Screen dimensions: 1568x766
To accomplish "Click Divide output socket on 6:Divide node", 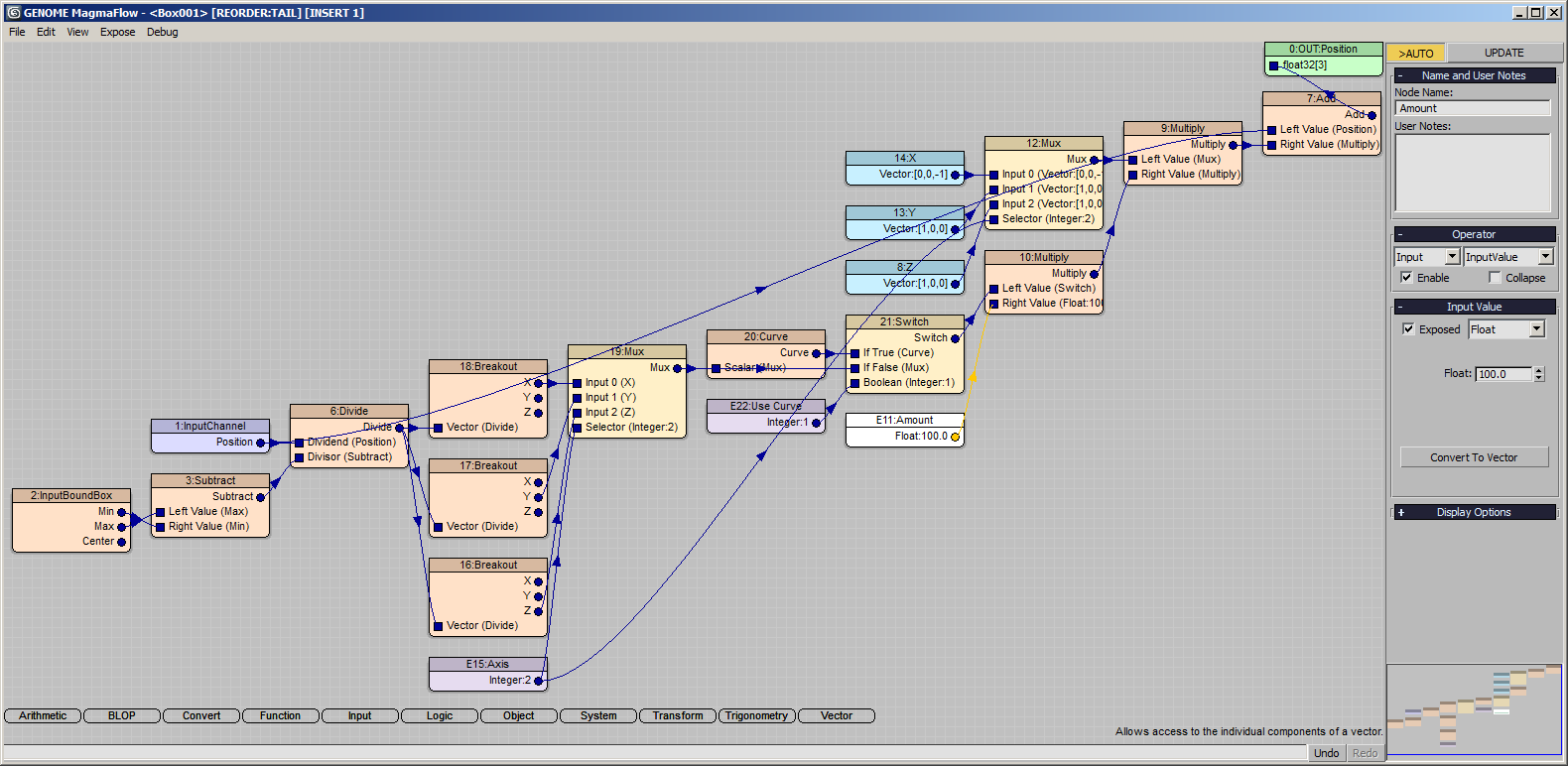I will click(400, 428).
